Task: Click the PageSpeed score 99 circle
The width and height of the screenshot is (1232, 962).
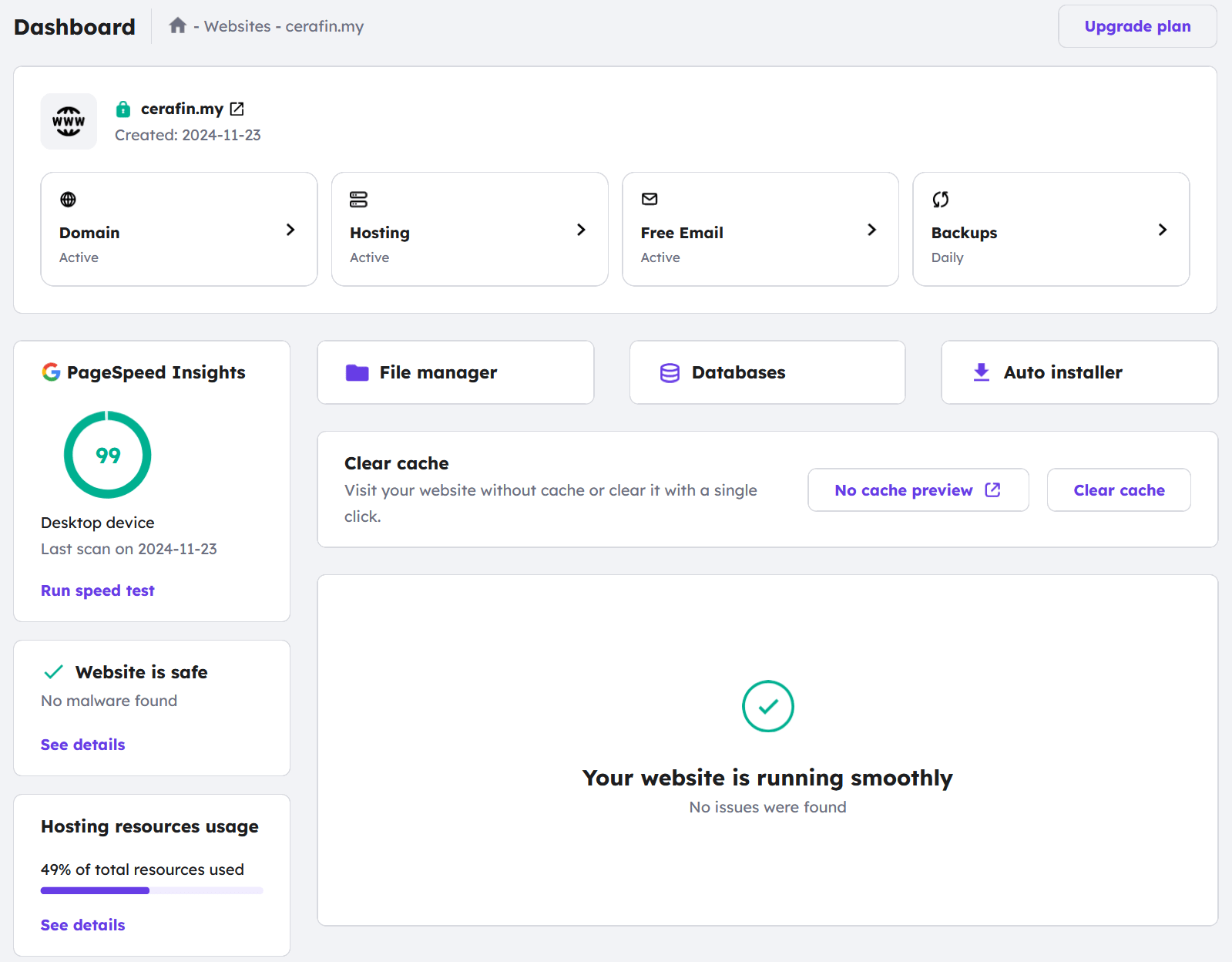Action: tap(108, 455)
